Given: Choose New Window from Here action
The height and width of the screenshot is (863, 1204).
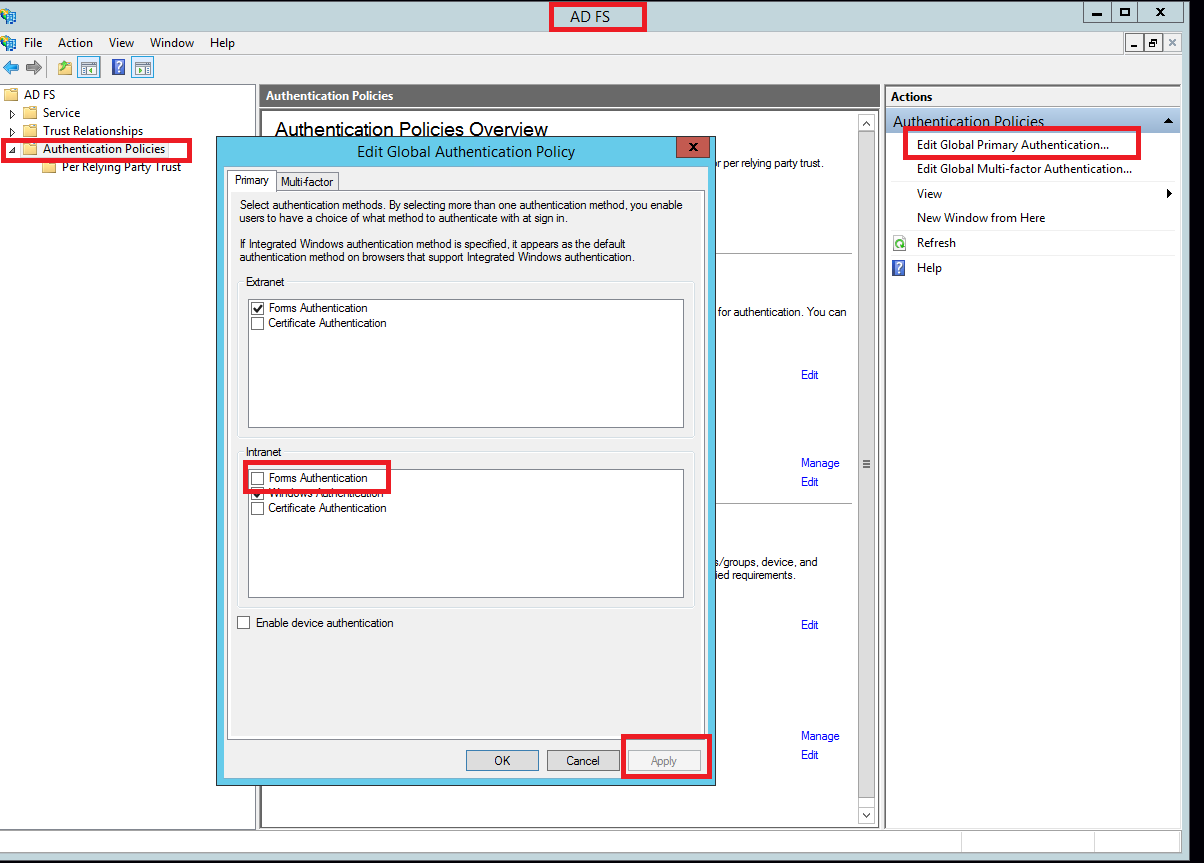Looking at the screenshot, I should click(x=981, y=218).
